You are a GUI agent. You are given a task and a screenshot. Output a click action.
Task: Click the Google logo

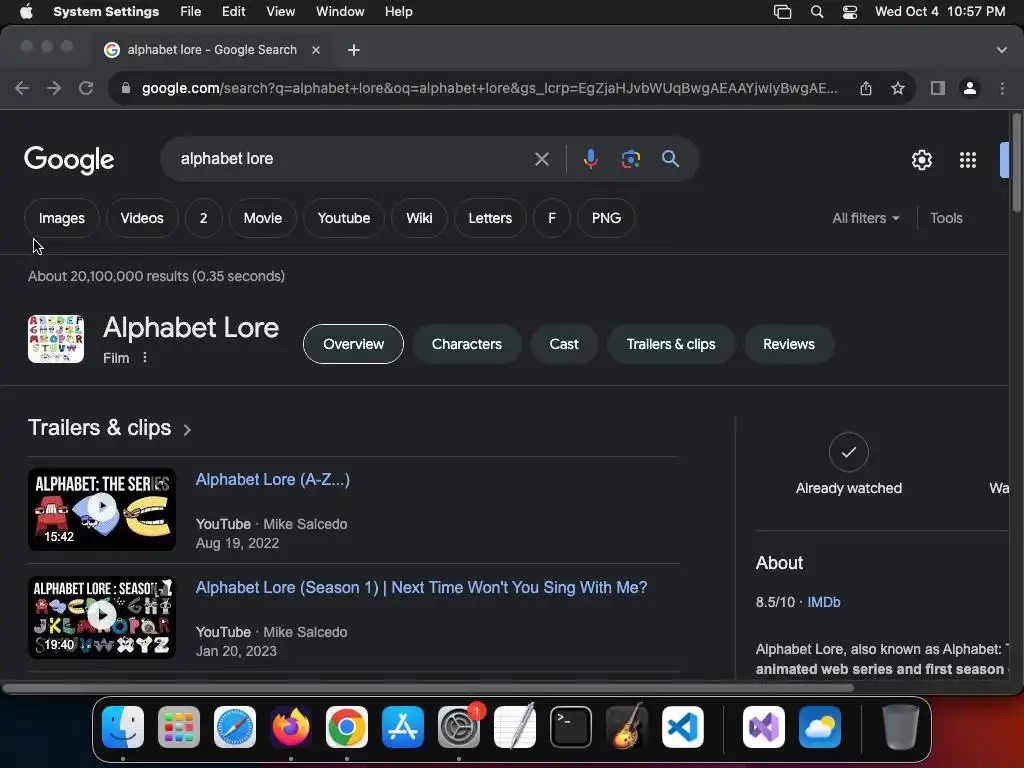(x=69, y=160)
